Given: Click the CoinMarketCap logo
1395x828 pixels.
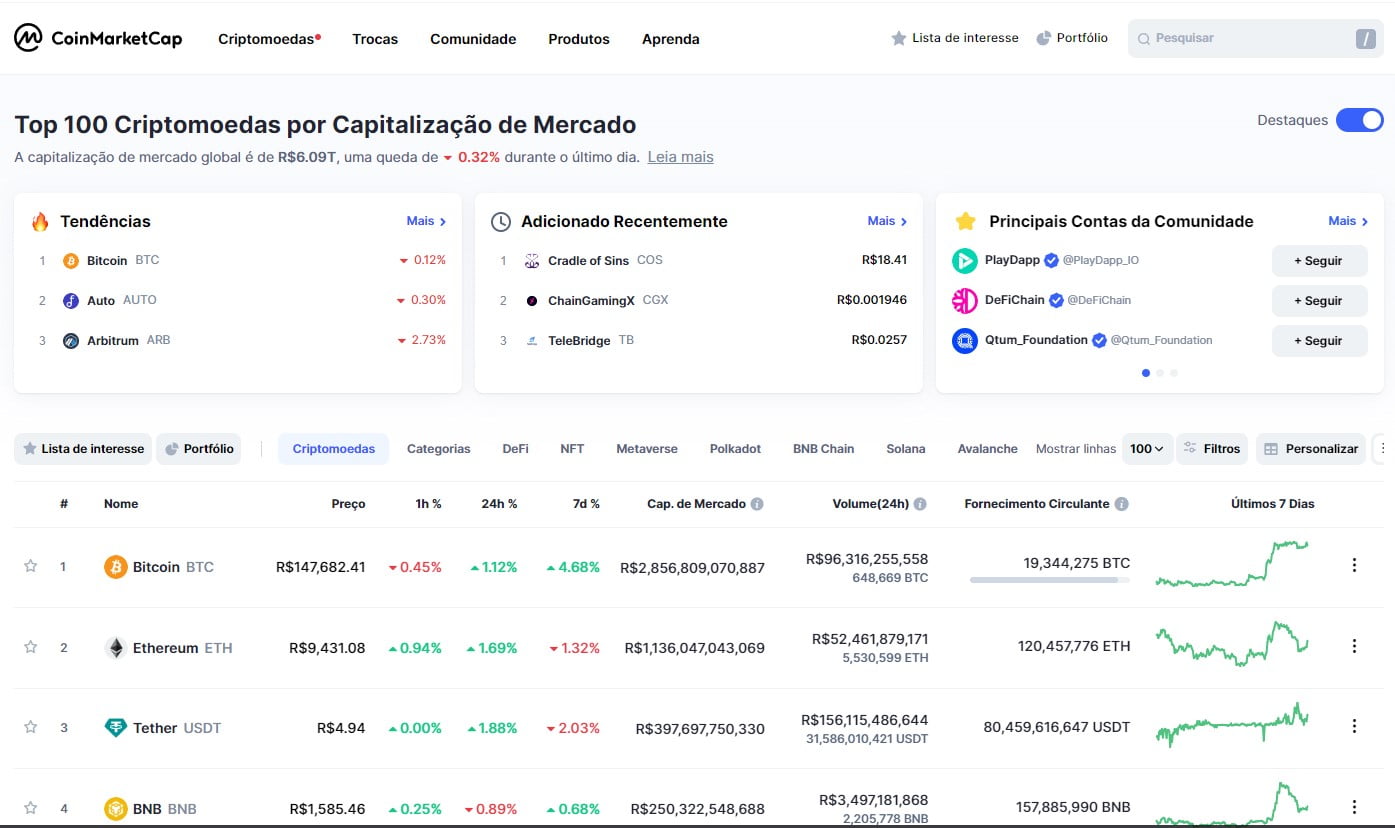Looking at the screenshot, I should pyautogui.click(x=98, y=39).
